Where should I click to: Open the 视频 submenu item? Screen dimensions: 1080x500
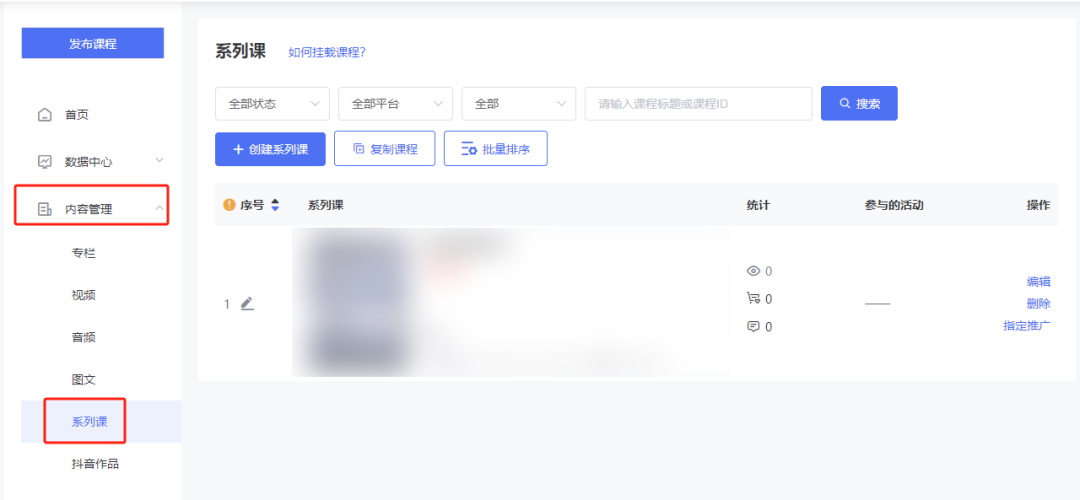tap(83, 295)
